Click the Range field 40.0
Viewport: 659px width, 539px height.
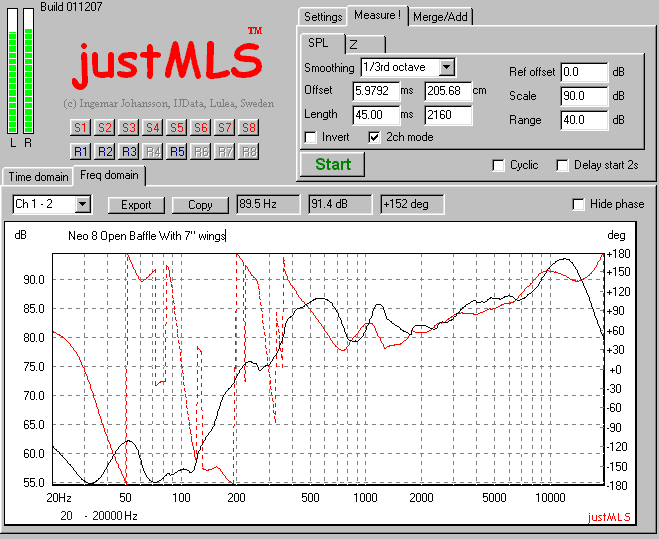pos(584,120)
